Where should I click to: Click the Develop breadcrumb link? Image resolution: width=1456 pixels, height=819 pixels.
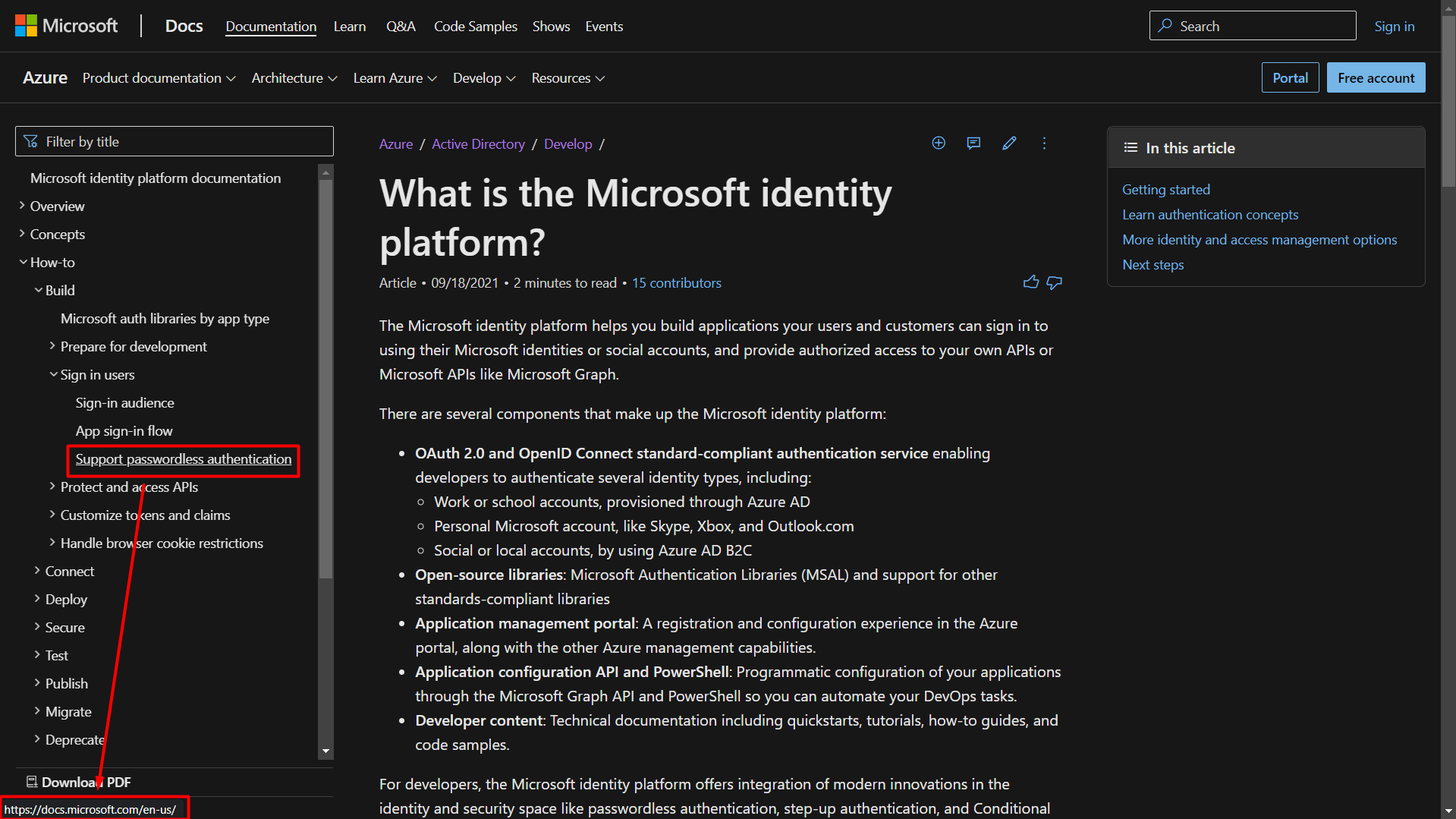[568, 144]
